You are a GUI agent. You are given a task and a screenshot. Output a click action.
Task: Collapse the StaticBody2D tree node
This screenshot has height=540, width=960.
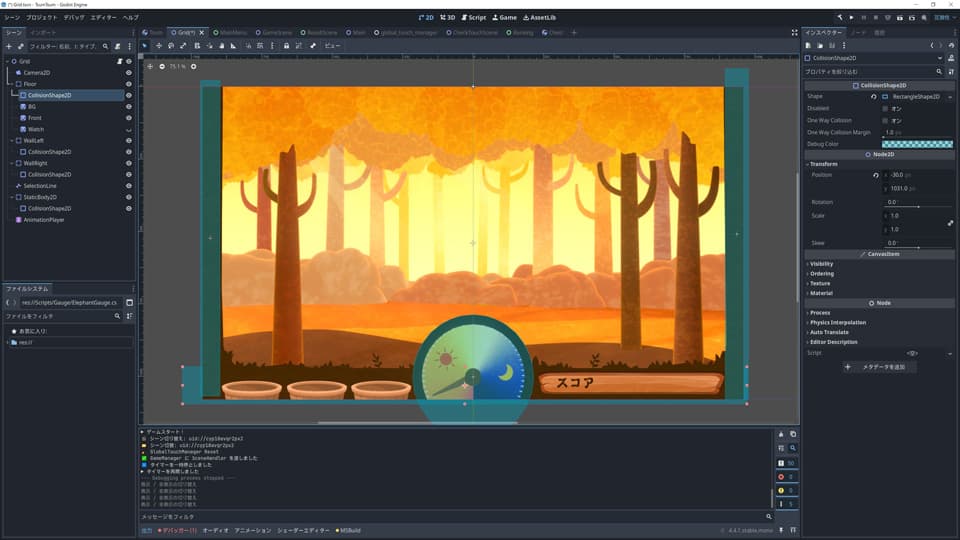[12, 197]
